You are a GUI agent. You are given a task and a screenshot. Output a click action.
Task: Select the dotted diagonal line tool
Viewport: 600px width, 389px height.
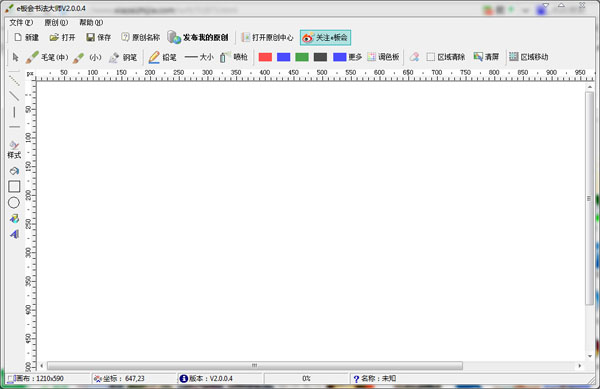click(14, 81)
